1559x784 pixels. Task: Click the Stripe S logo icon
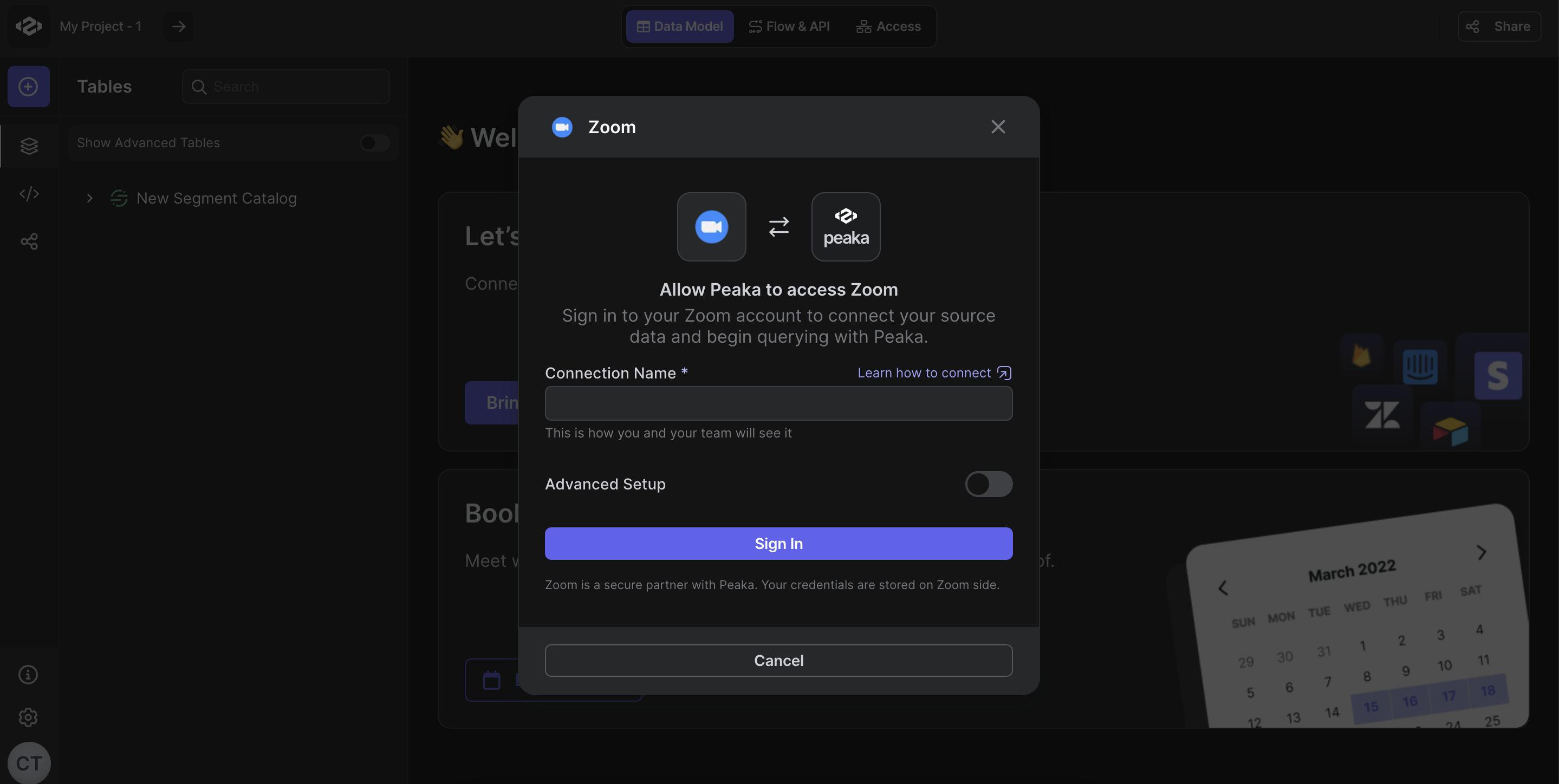(1498, 376)
